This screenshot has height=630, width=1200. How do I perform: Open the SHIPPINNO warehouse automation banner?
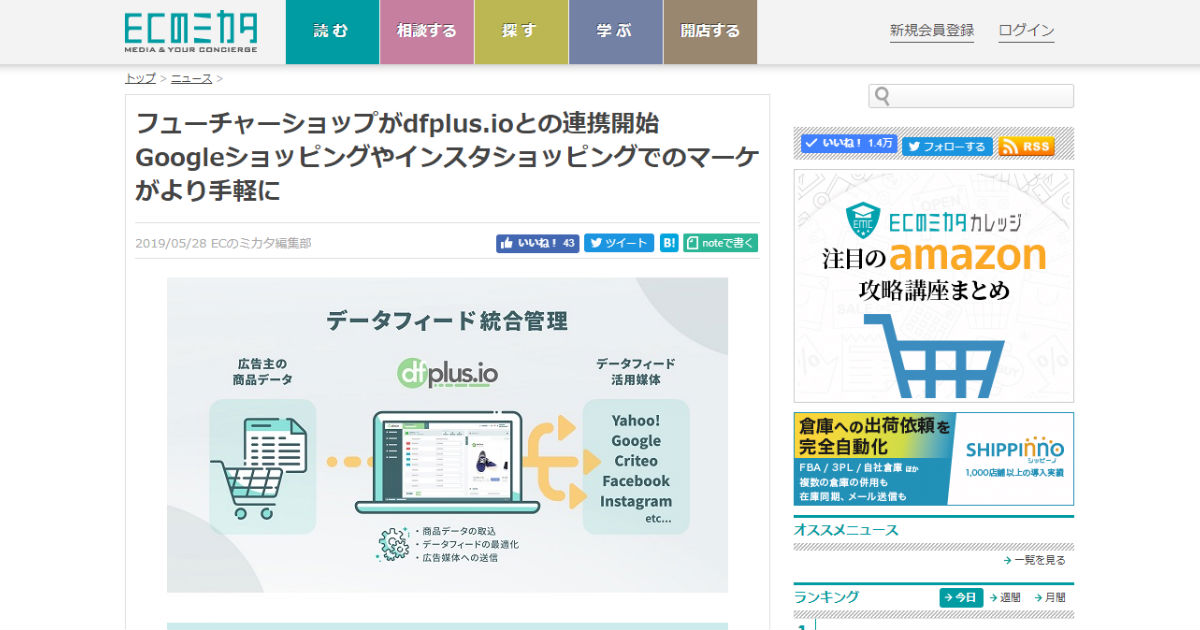(x=934, y=459)
